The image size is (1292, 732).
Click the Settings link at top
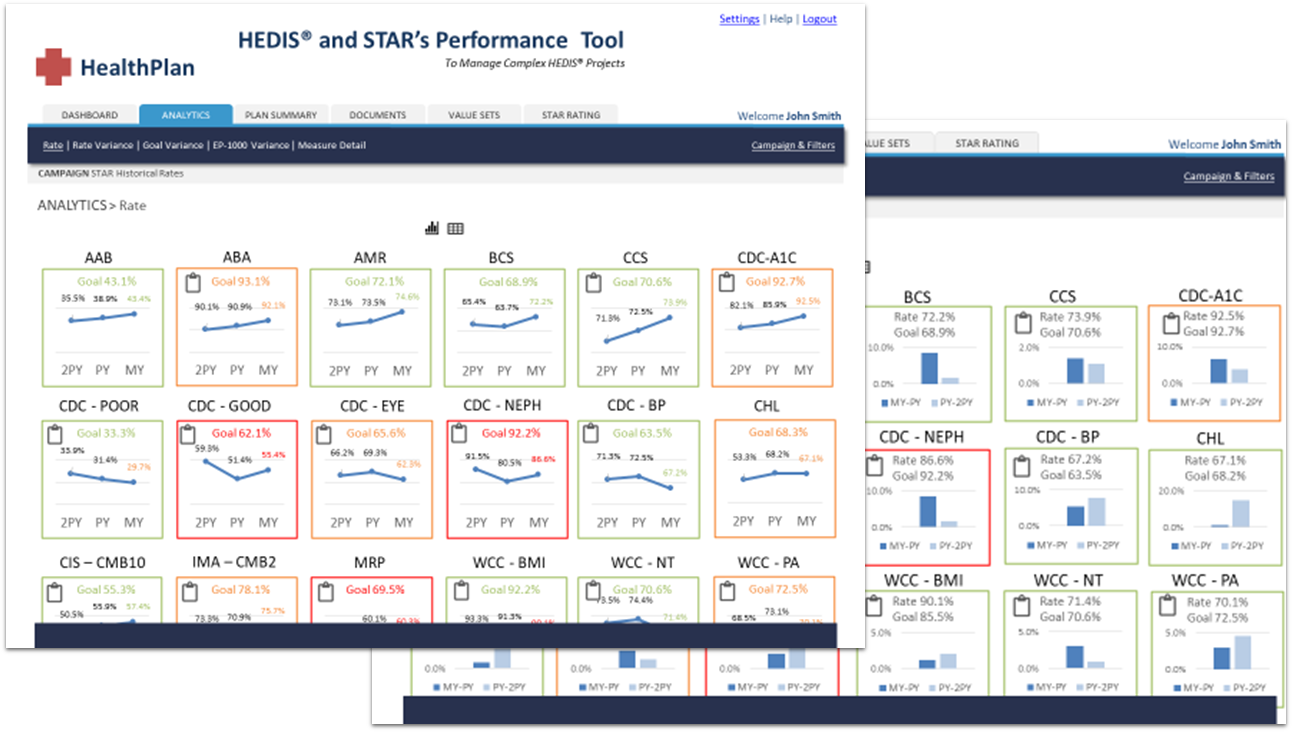(739, 19)
